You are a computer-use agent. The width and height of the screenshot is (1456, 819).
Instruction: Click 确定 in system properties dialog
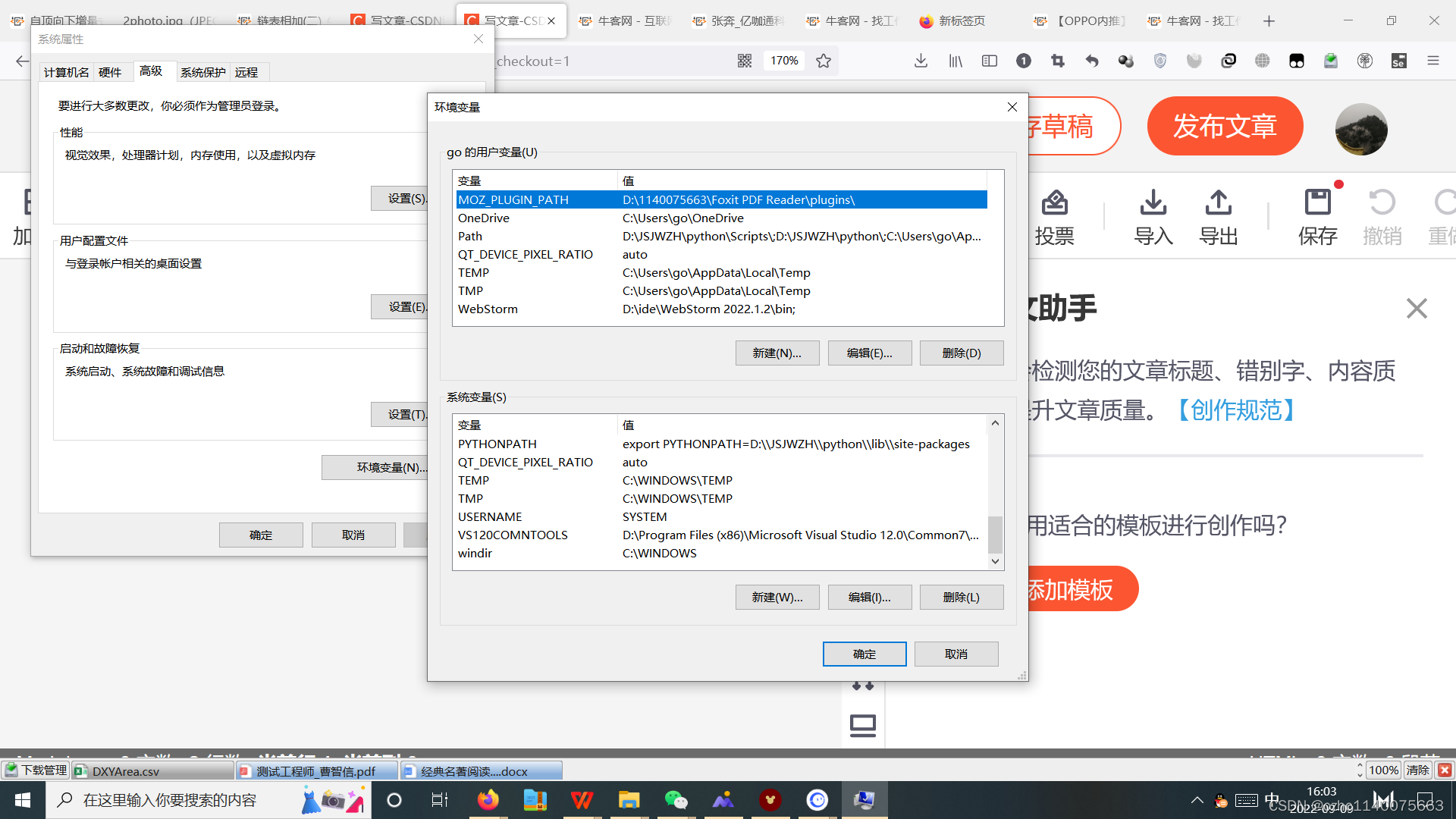(x=261, y=535)
